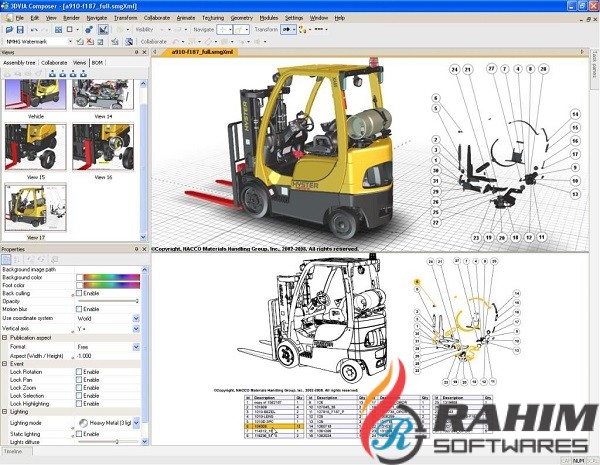Click the update style icon after the red X

click(x=100, y=41)
